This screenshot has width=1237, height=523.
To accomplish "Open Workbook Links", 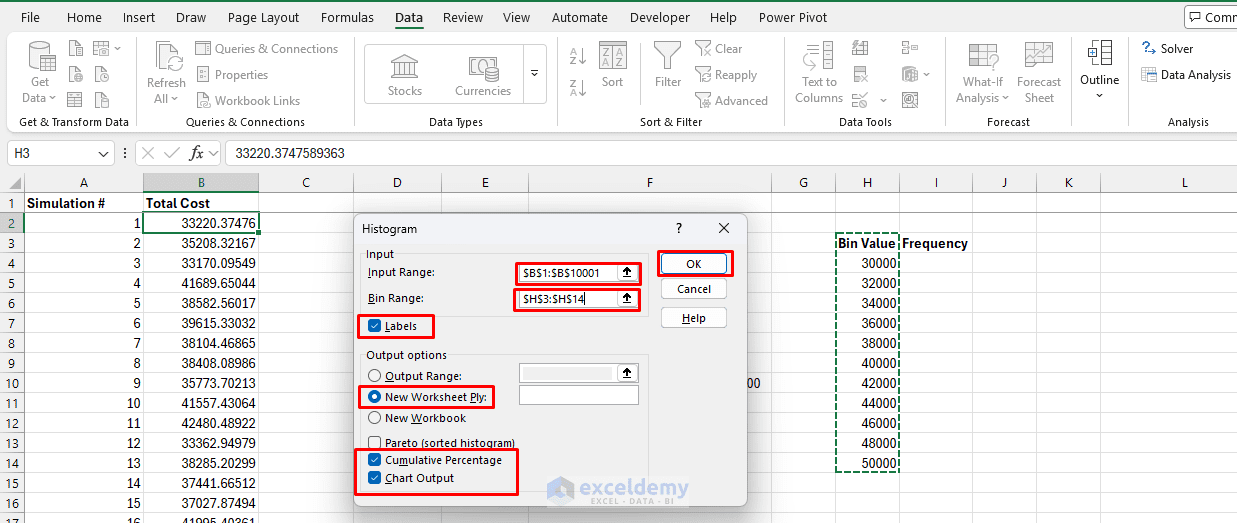I will click(x=248, y=100).
